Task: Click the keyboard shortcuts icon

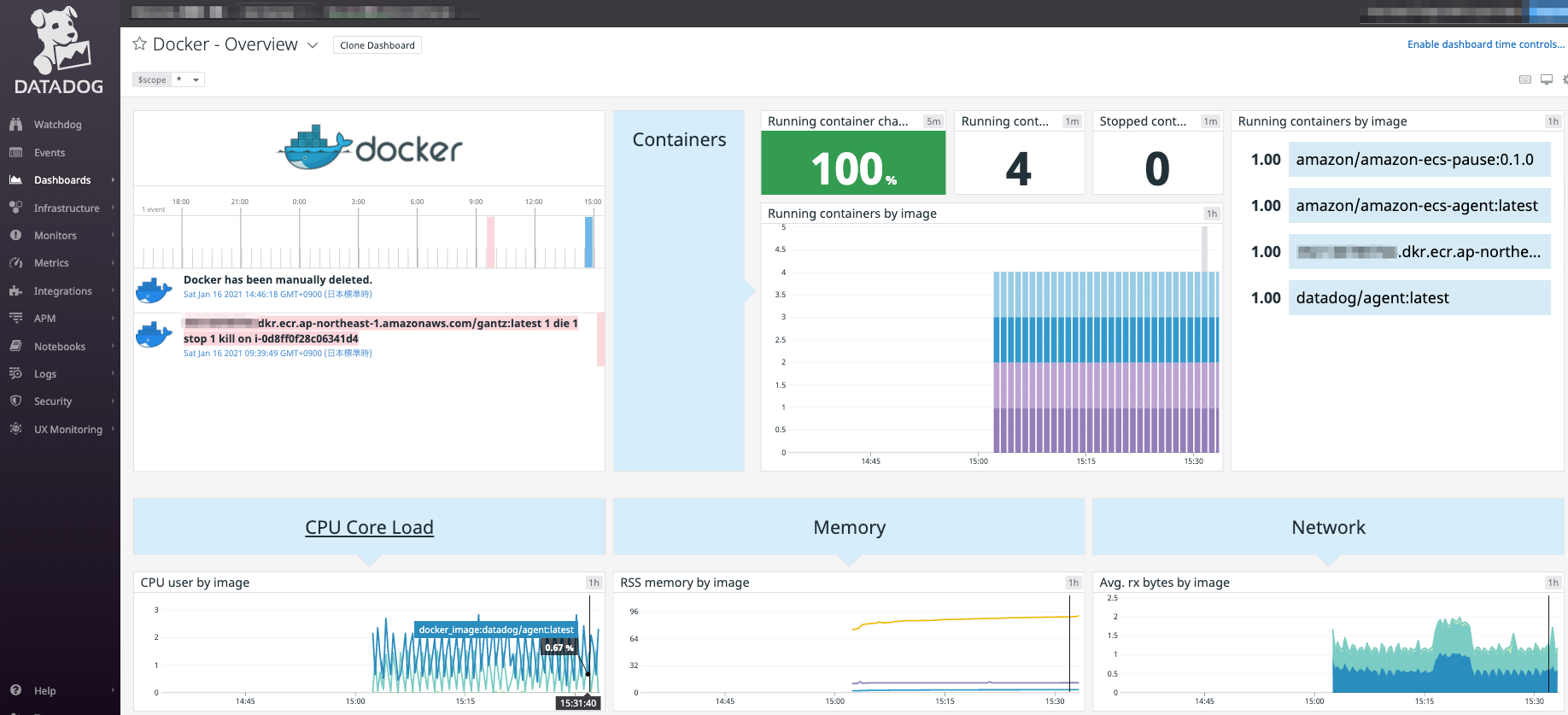Action: click(x=1525, y=79)
